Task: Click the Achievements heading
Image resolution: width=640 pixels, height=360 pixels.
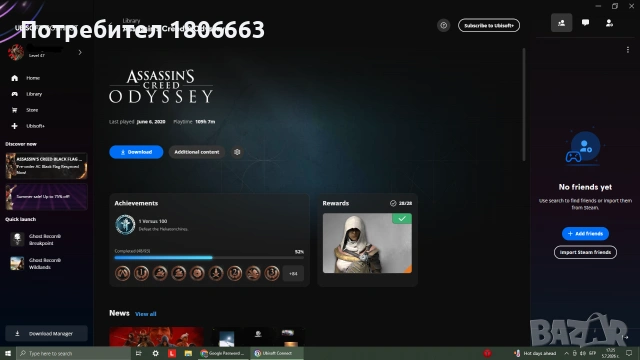Action: pyautogui.click(x=136, y=203)
